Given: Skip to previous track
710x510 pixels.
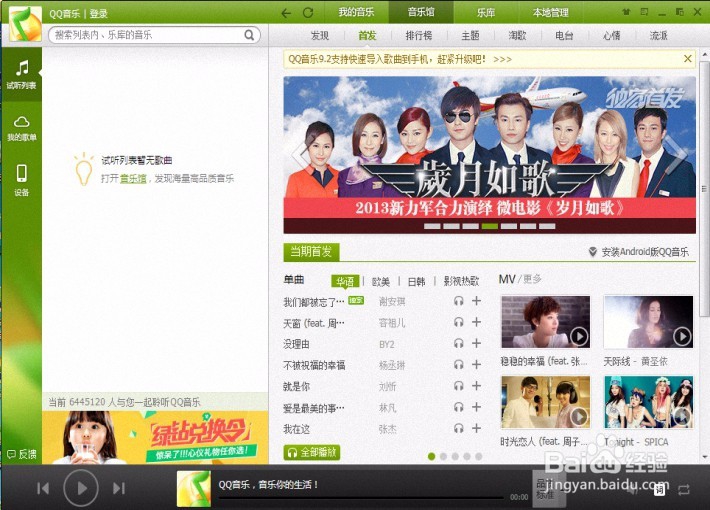Looking at the screenshot, I should [x=43, y=488].
